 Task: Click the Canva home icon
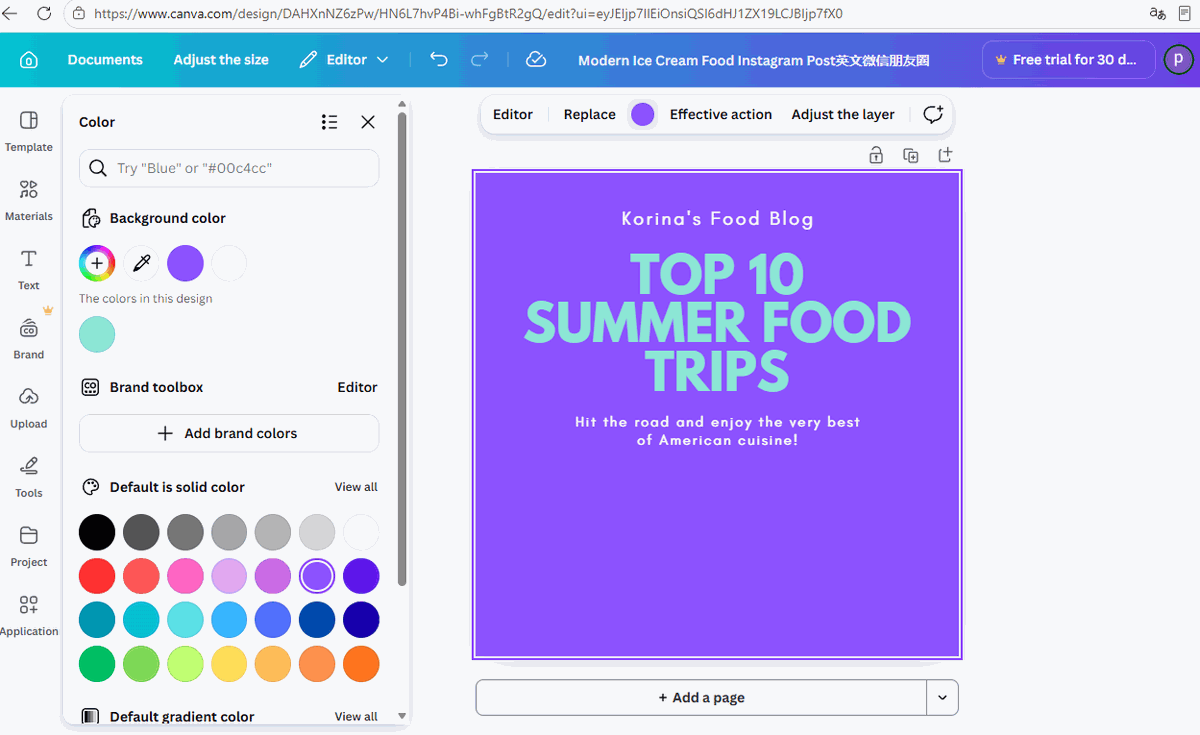(28, 60)
